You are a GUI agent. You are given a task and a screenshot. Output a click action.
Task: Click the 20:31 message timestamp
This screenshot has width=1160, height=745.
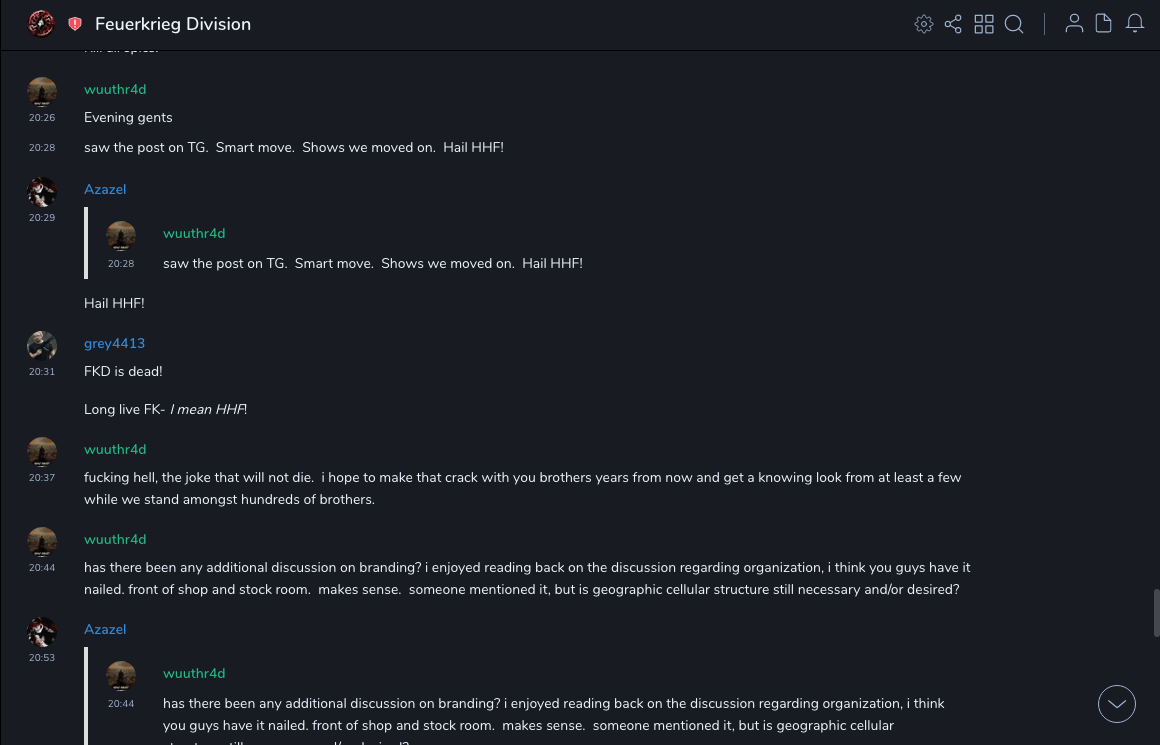[42, 372]
